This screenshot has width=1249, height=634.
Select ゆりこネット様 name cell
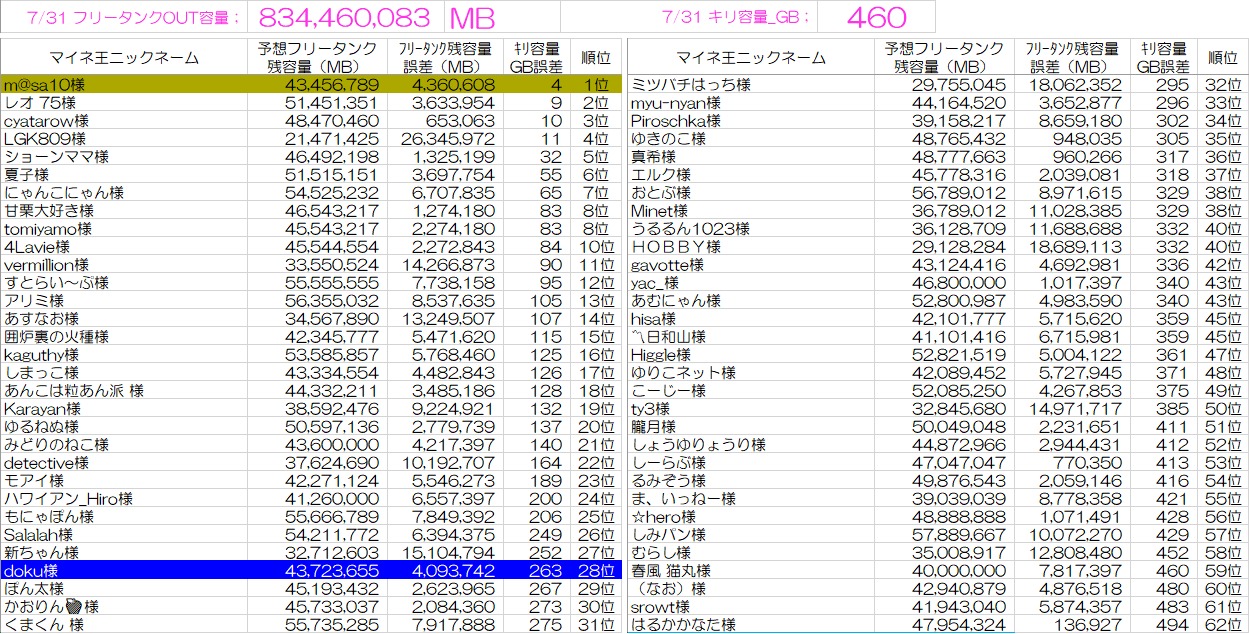pos(751,373)
